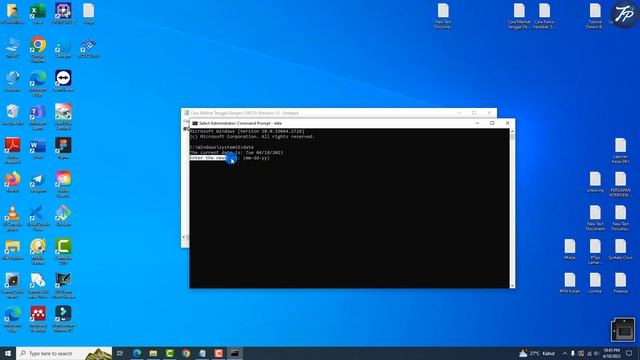Select the Tutorial Darwin text file
Viewport: 640px width, 360px height.
pos(595,16)
